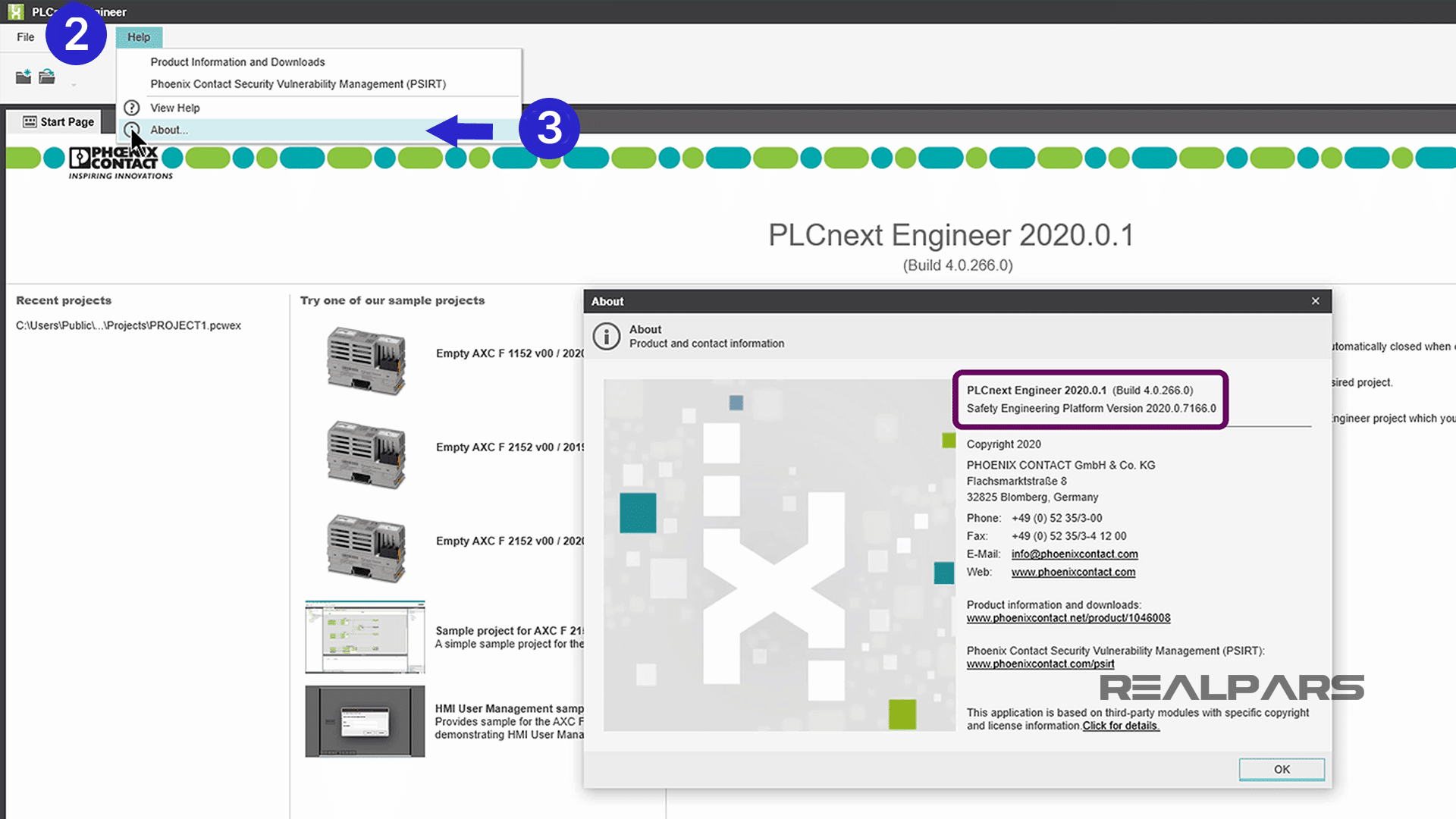Click Safety Engineering Platform Version text
This screenshot has height=819, width=1456.
coord(1091,409)
